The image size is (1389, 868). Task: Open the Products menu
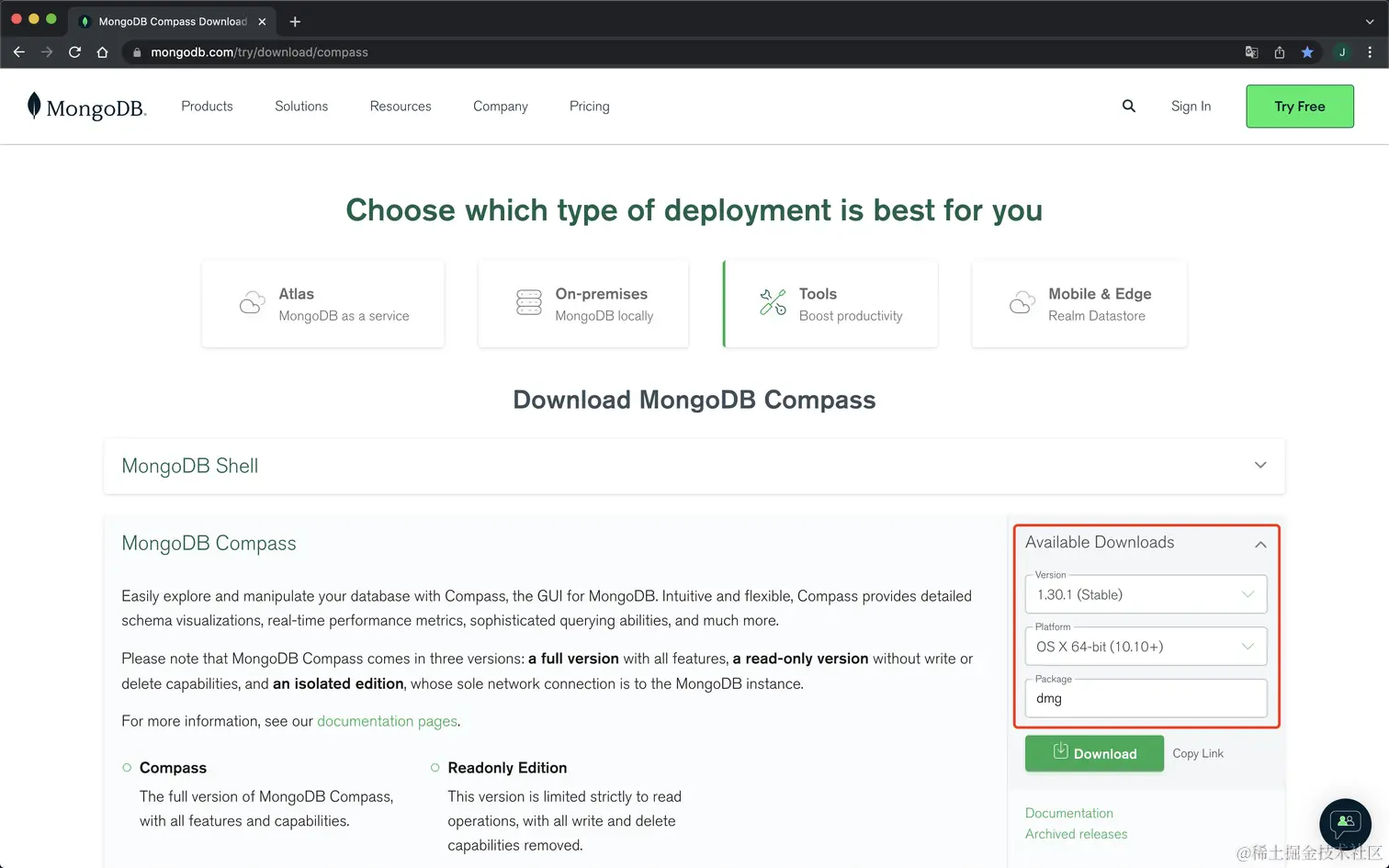207,107
